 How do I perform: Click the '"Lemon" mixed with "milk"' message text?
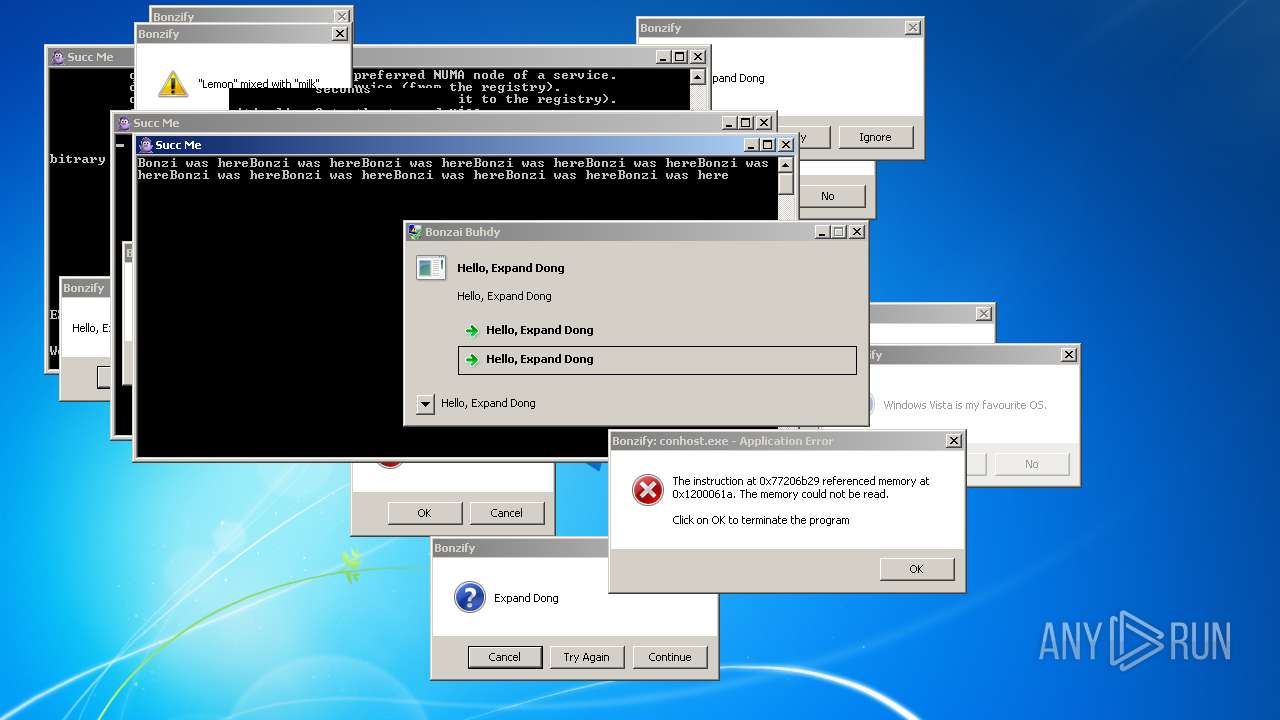pos(259,85)
